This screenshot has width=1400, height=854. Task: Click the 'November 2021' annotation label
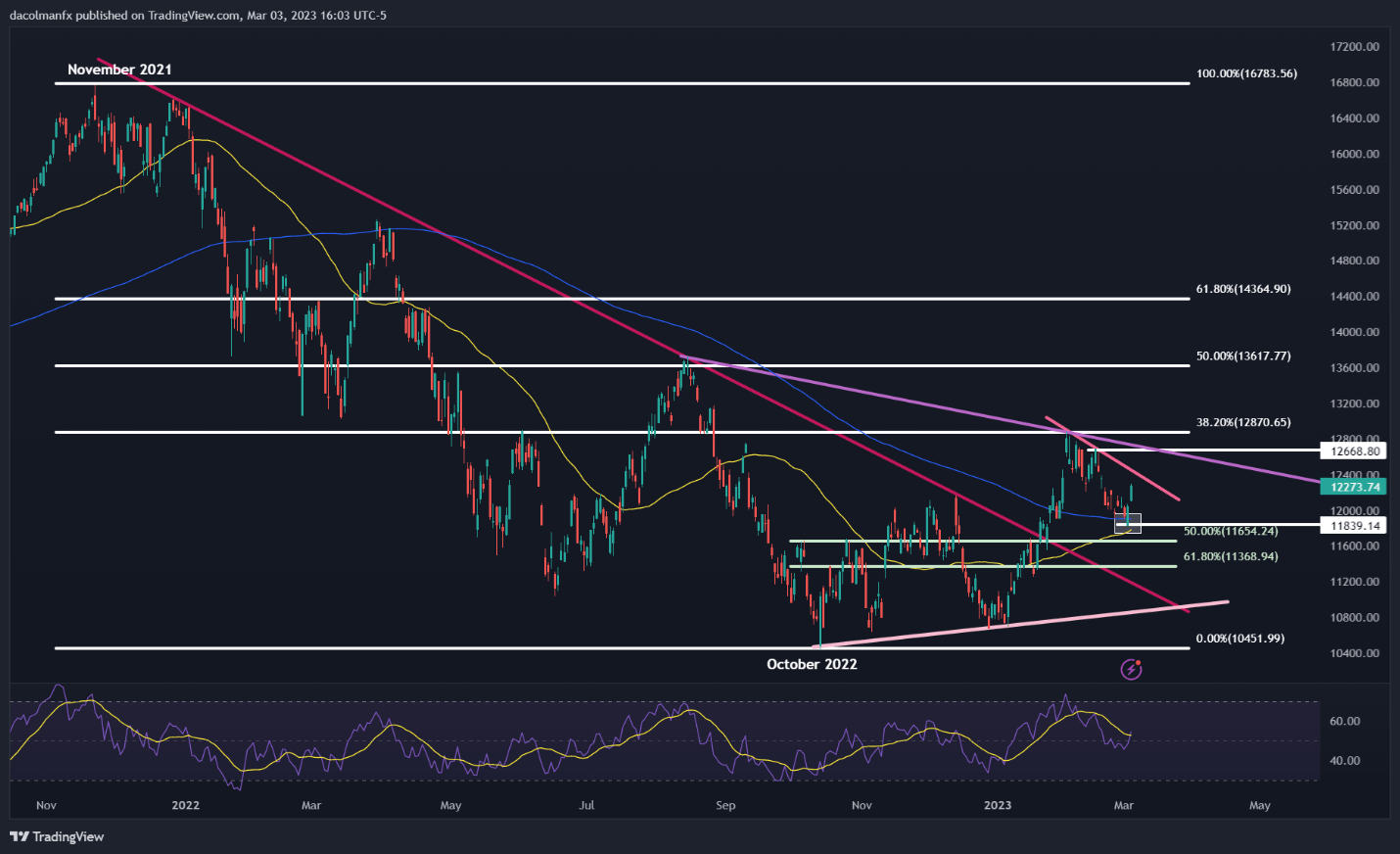coord(119,70)
